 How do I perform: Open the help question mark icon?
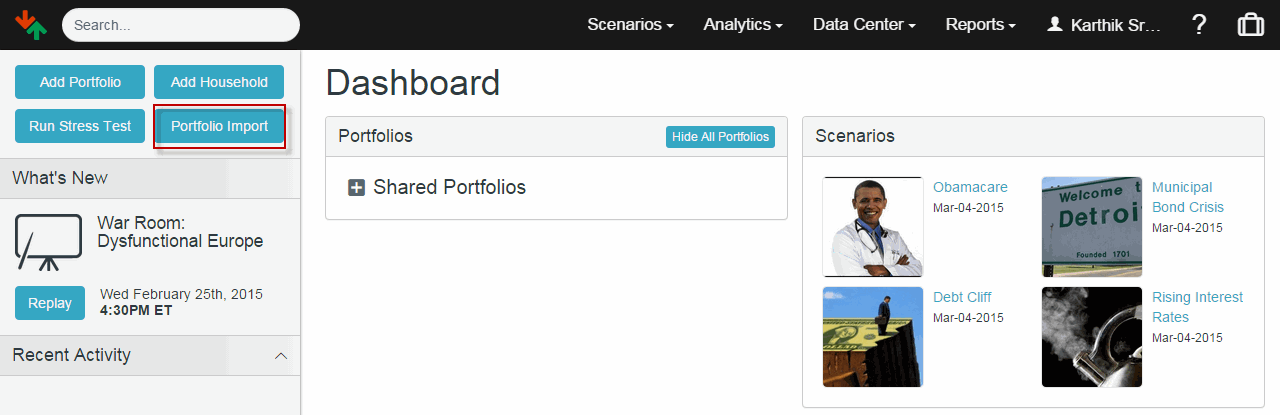[x=1200, y=25]
